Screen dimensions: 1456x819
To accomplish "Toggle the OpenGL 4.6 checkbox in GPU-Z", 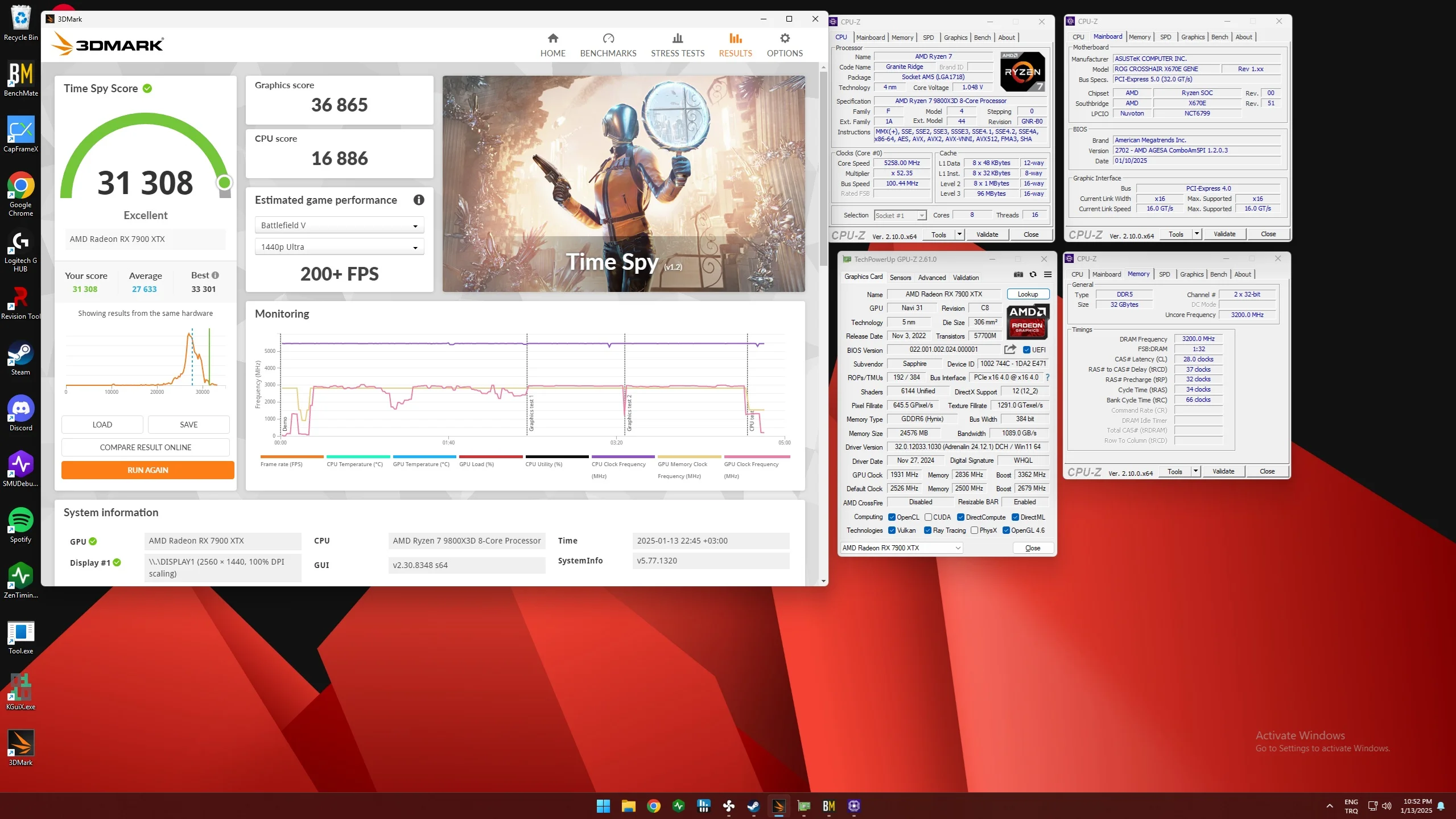I will click(x=1006, y=530).
